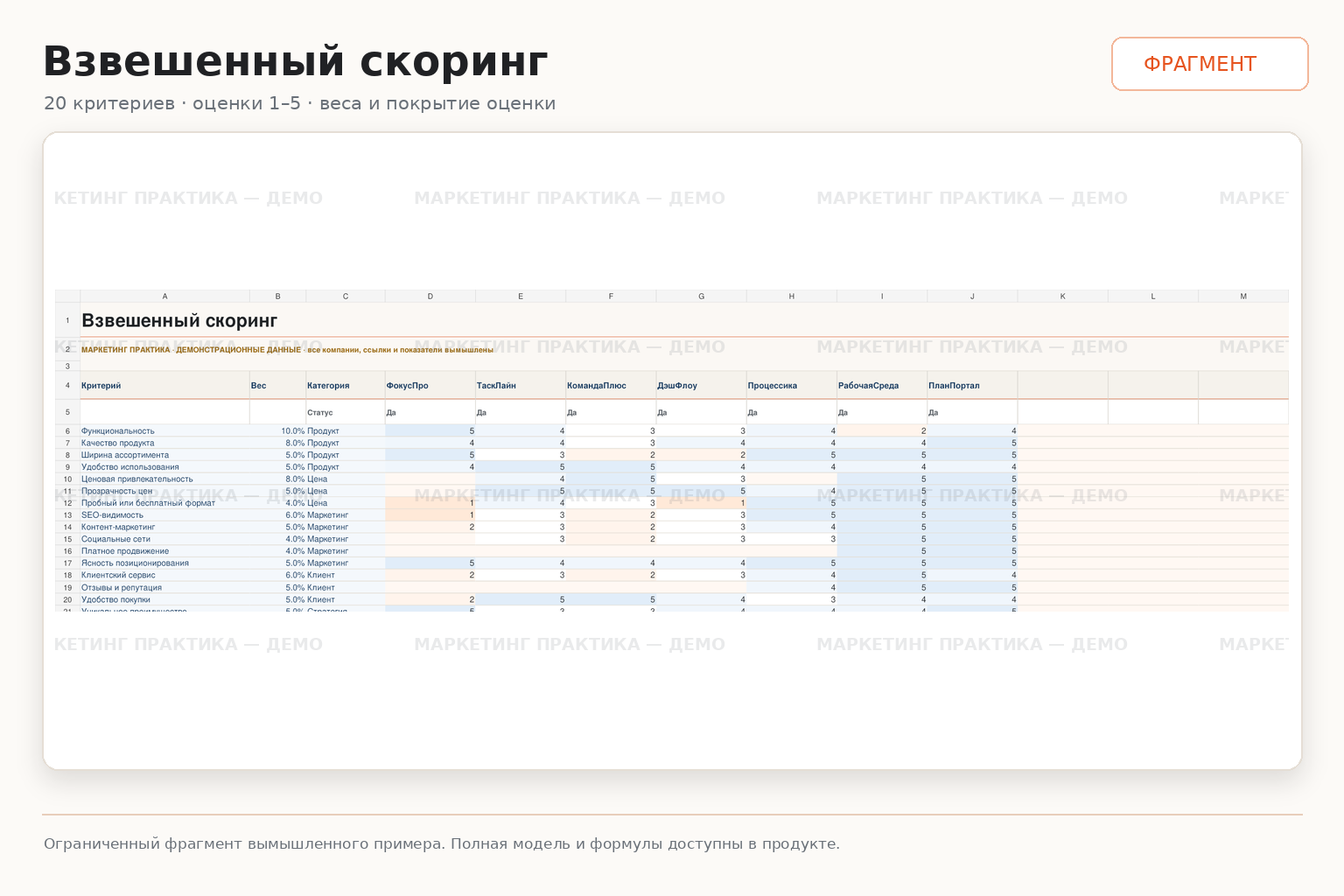
Task: Select the SEO-видимость criterion cell
Action: (x=164, y=515)
